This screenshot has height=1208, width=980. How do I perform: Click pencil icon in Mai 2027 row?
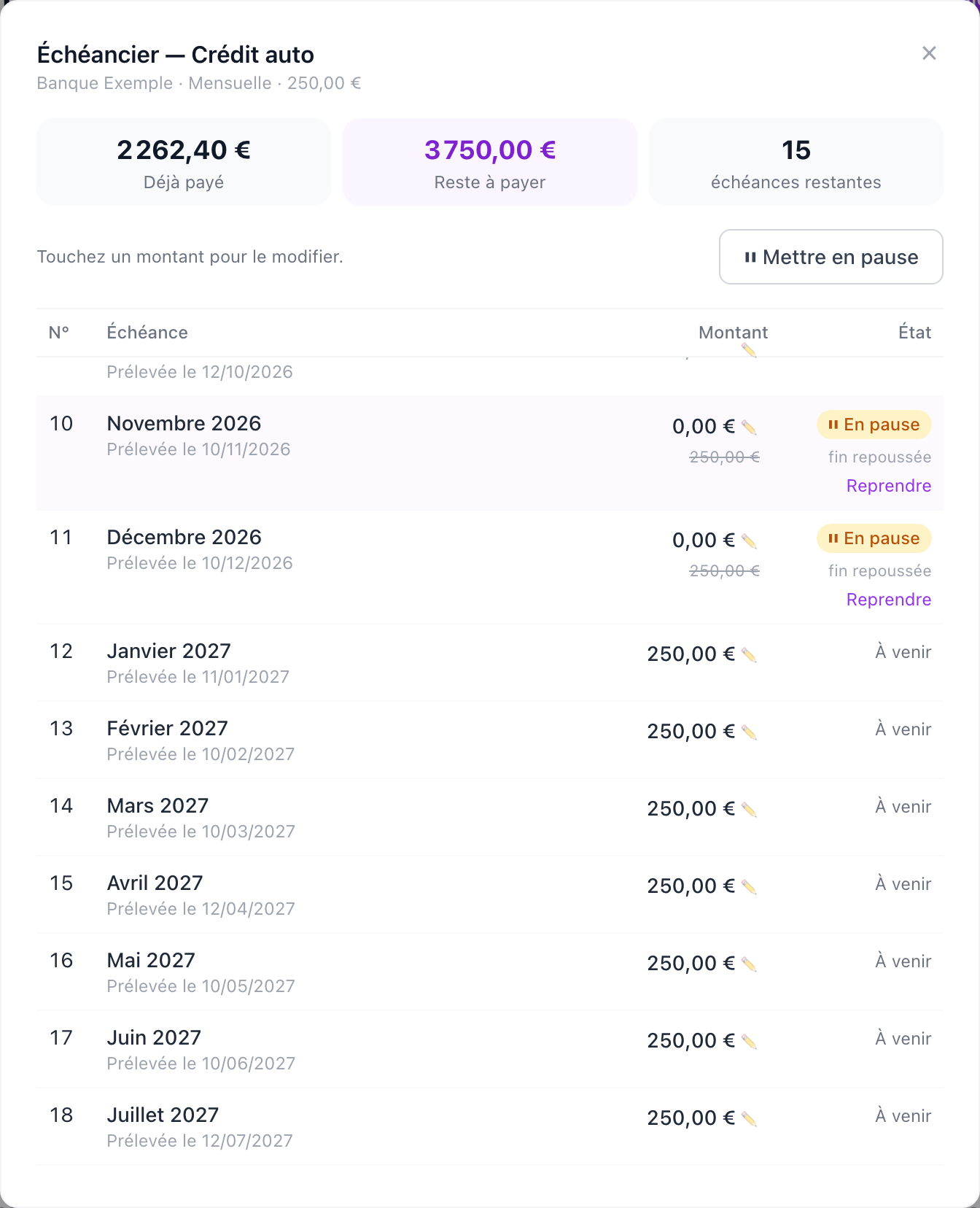point(749,964)
